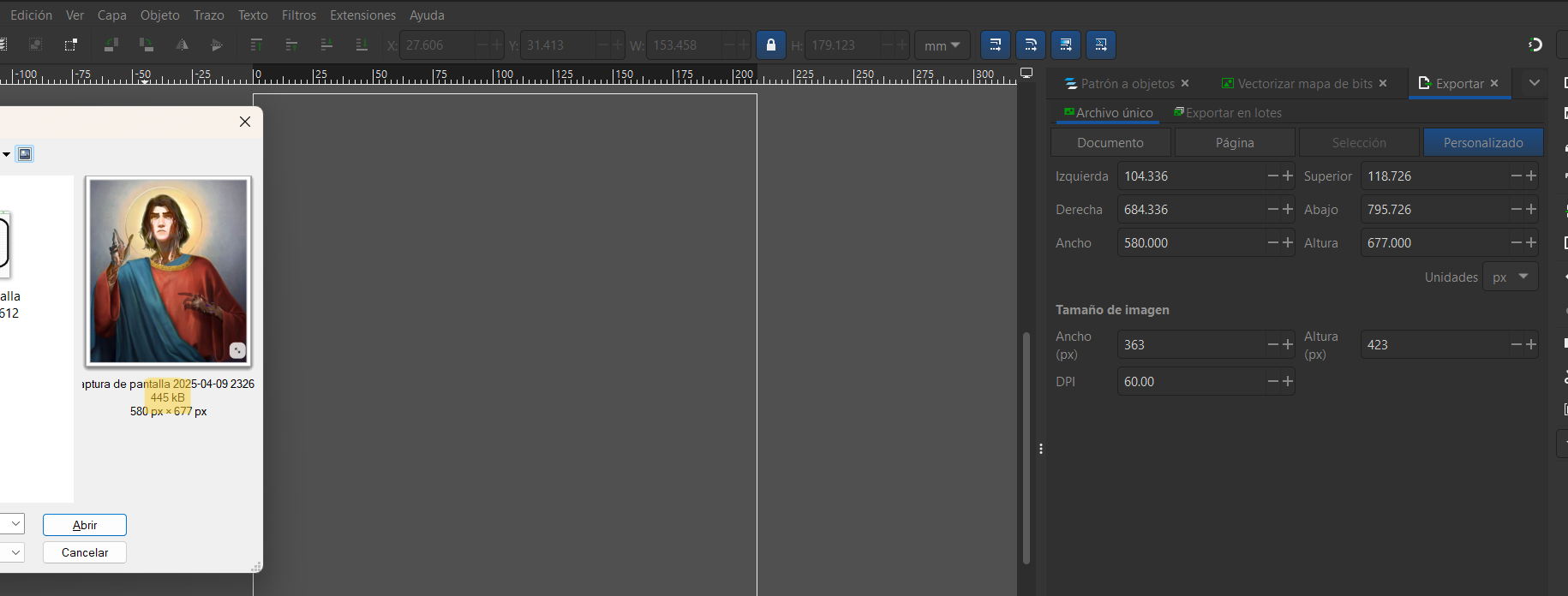1568x596 pixels.
Task: Rotate selection 90° counter-clockwise
Action: point(111,45)
